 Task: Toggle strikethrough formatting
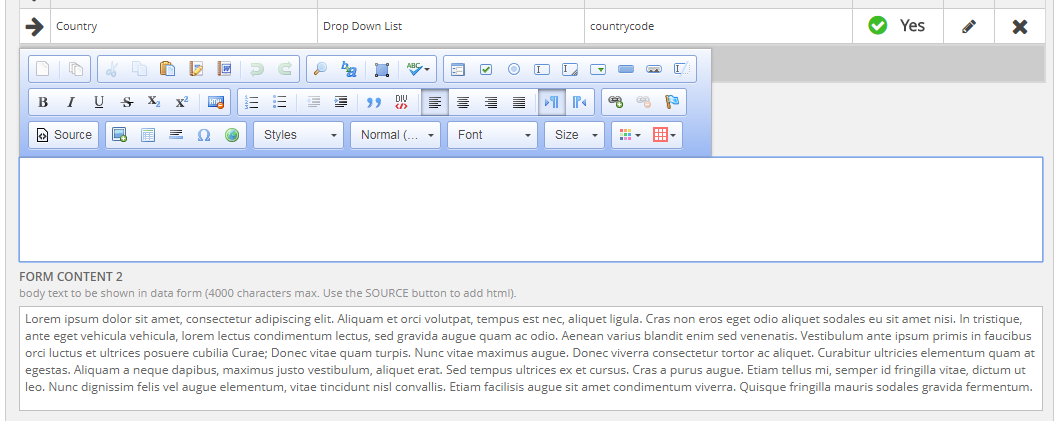[x=126, y=102]
